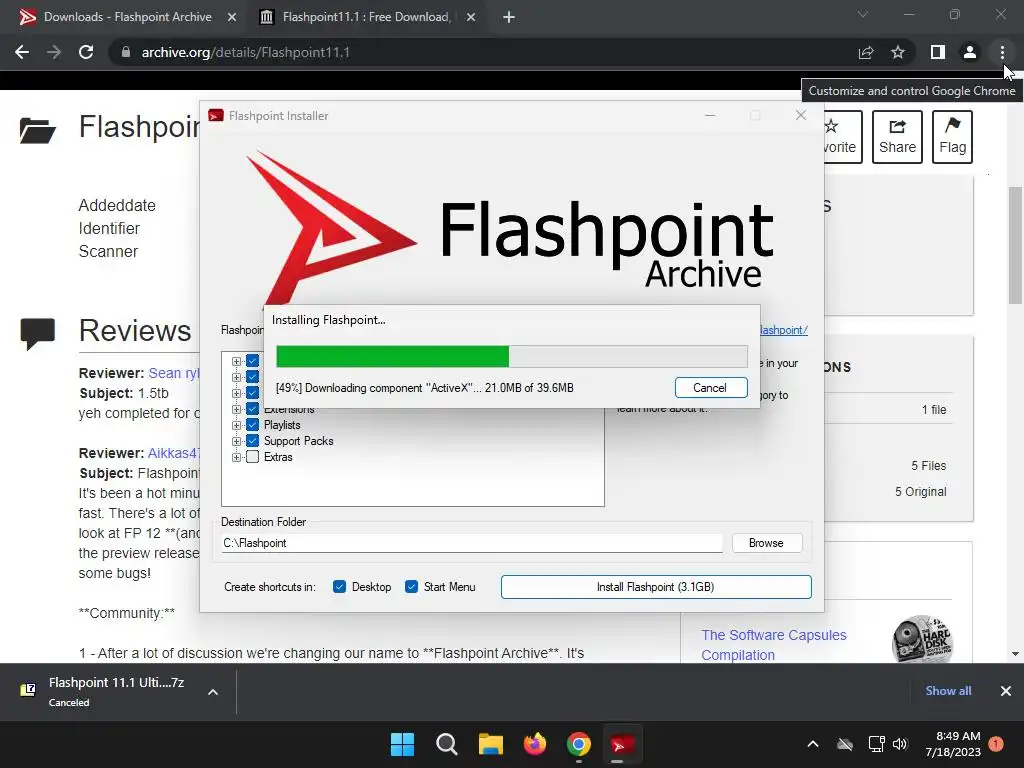Click the share page icon in address bar
Viewport: 1024px width, 768px height.
(866, 52)
